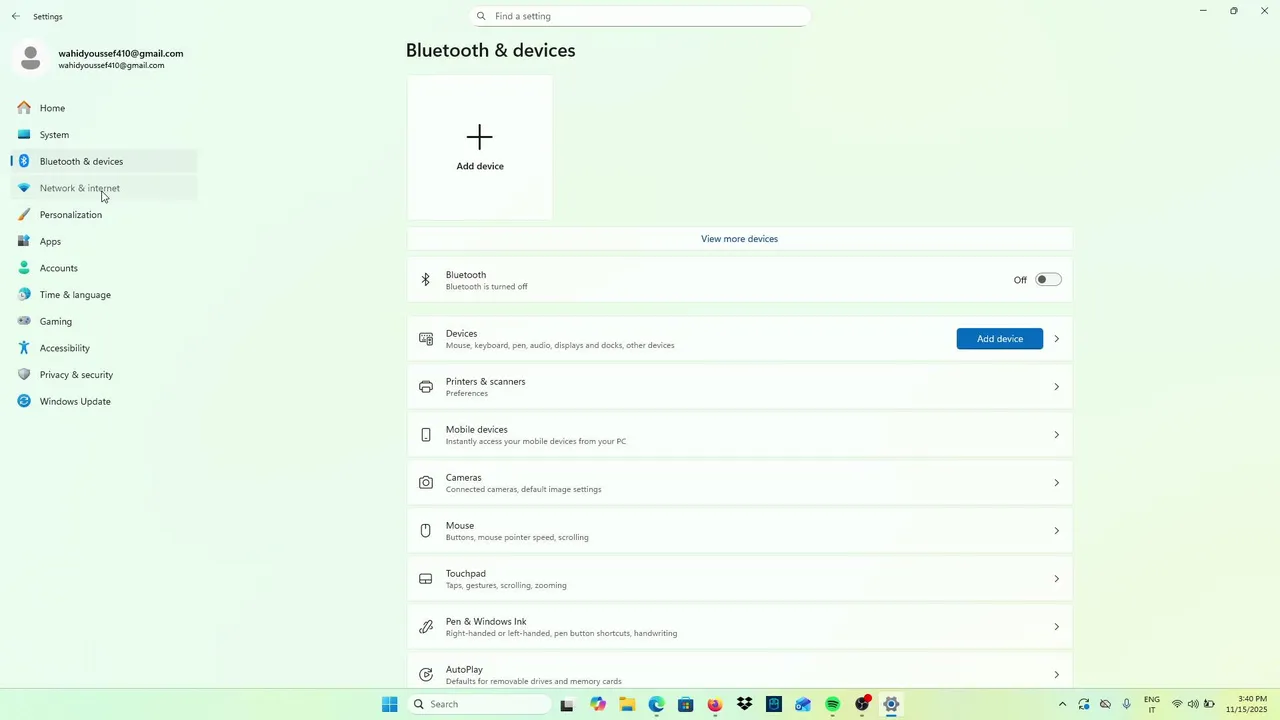The image size is (1280, 720).
Task: Click the user profile avatar picture
Action: coord(31,59)
